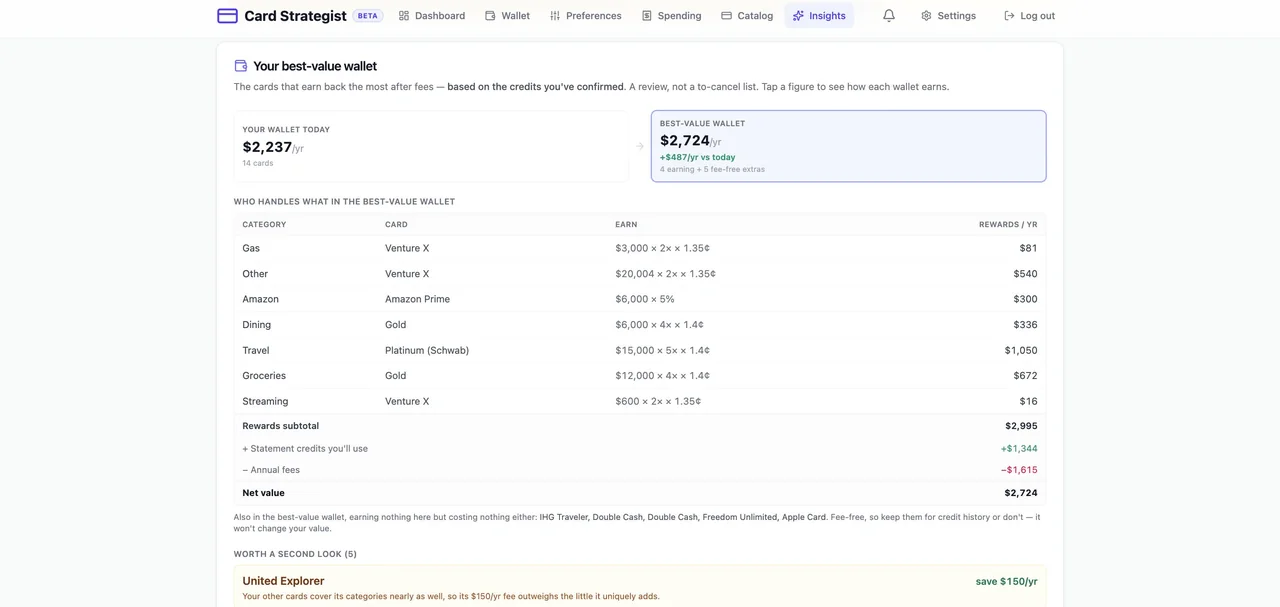Screen dimensions: 1280x607
Task: Click the "Worth a second look (5)" heading
Action: pyautogui.click(x=295, y=554)
